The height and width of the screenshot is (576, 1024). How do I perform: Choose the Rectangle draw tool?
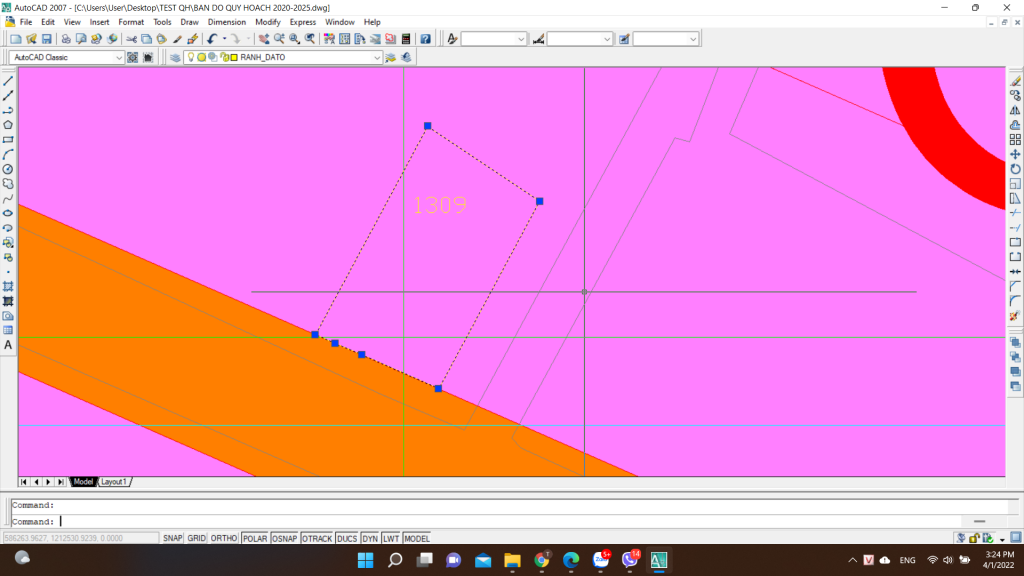[x=8, y=140]
